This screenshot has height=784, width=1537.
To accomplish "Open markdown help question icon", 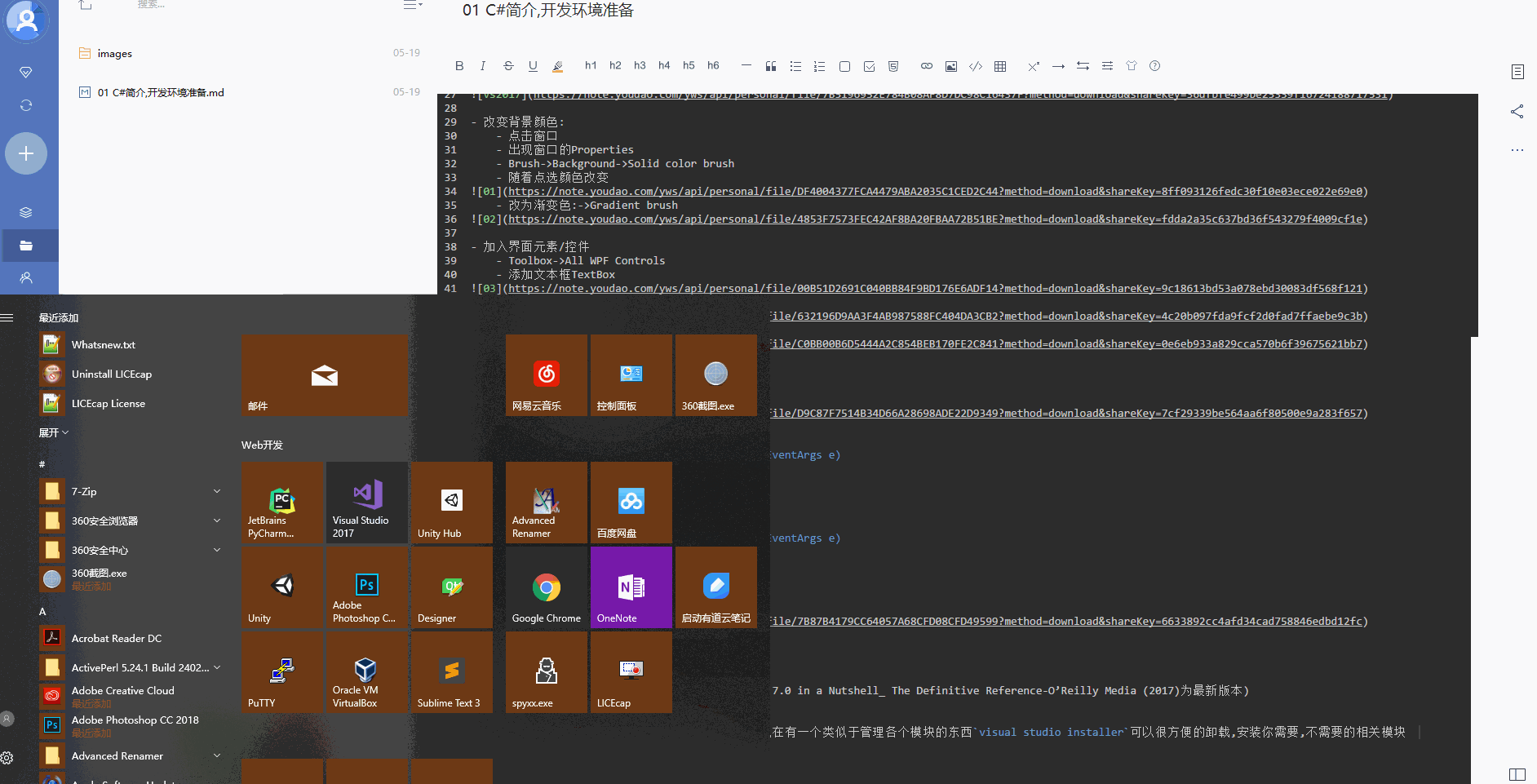I will pyautogui.click(x=1155, y=66).
